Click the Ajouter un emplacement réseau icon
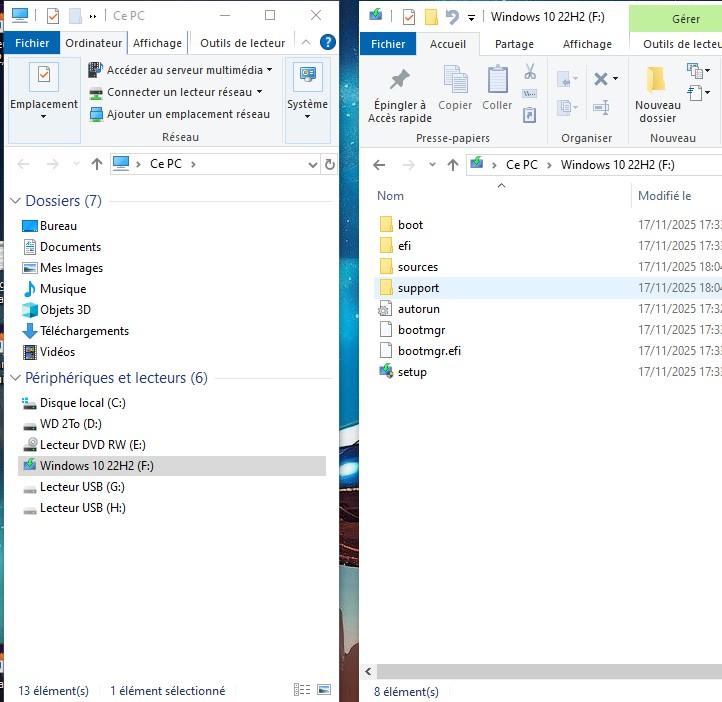Screen dimensions: 722x702 (96, 114)
